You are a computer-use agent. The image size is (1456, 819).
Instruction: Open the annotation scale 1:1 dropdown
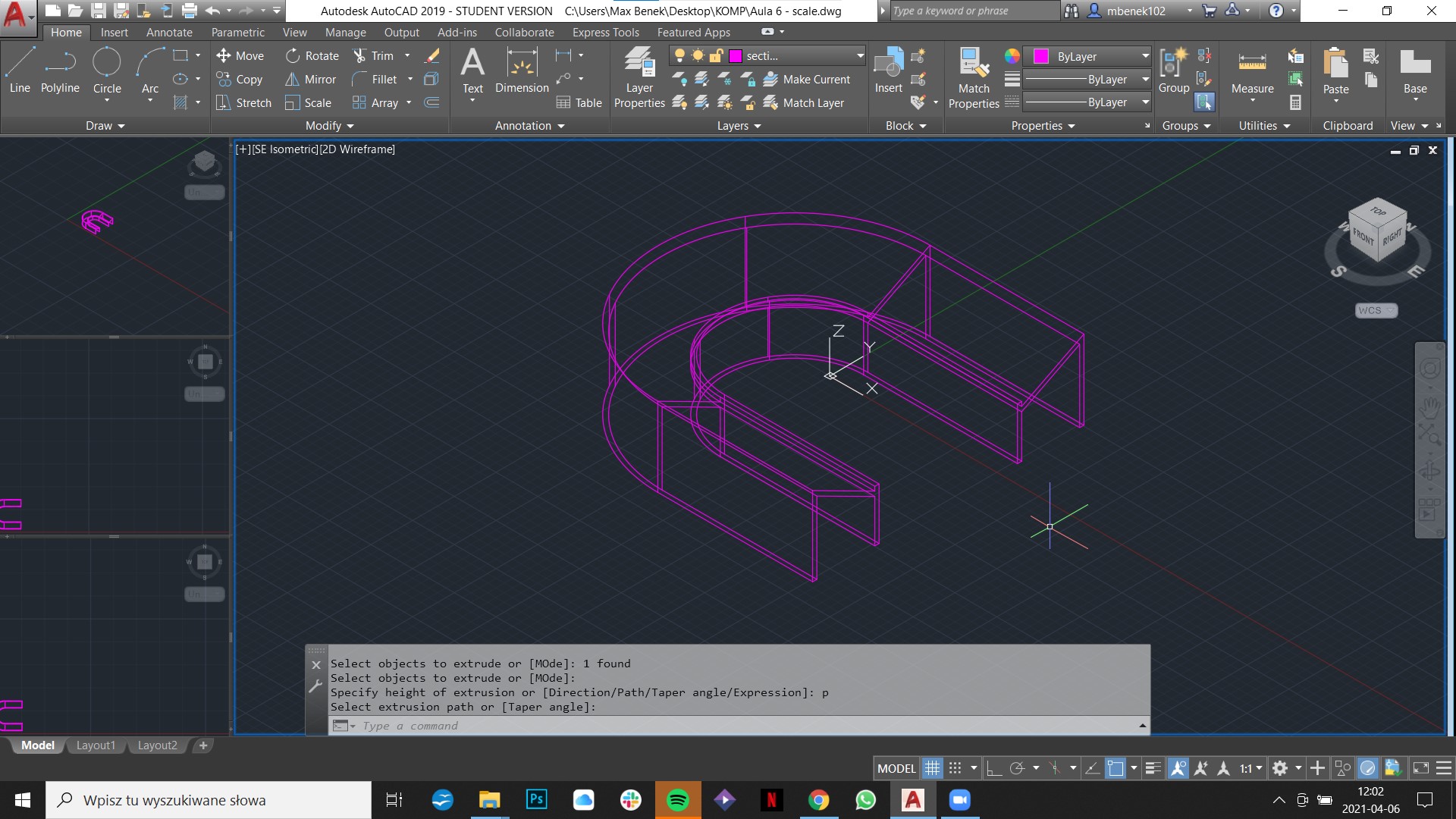tap(1251, 768)
